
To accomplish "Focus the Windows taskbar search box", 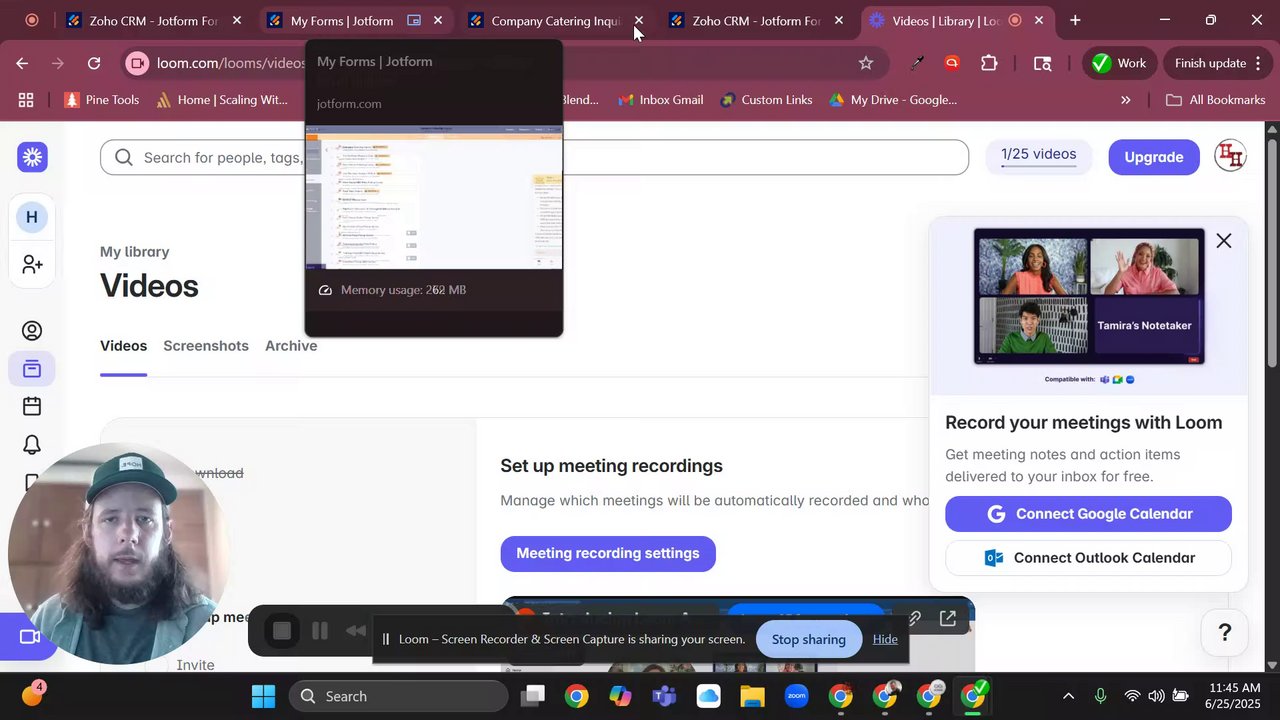I will point(399,696).
